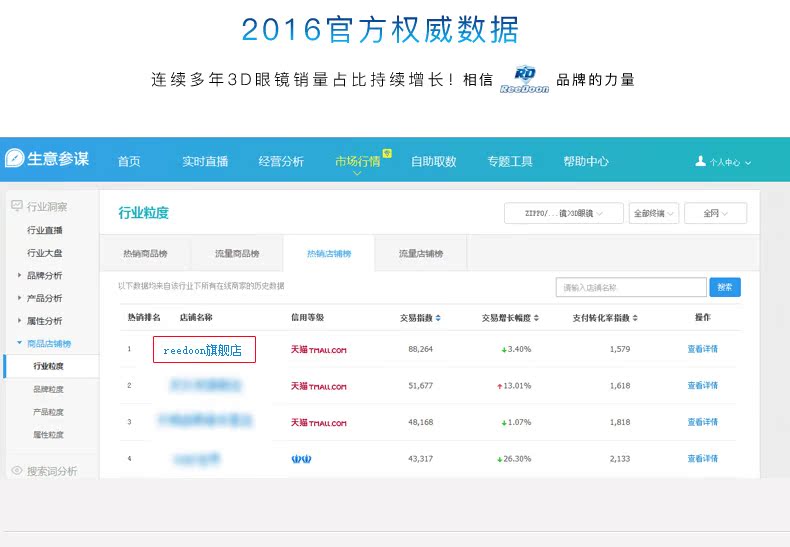Sort by 支付转化率指数 column arrows
790x547 pixels.
[635, 318]
